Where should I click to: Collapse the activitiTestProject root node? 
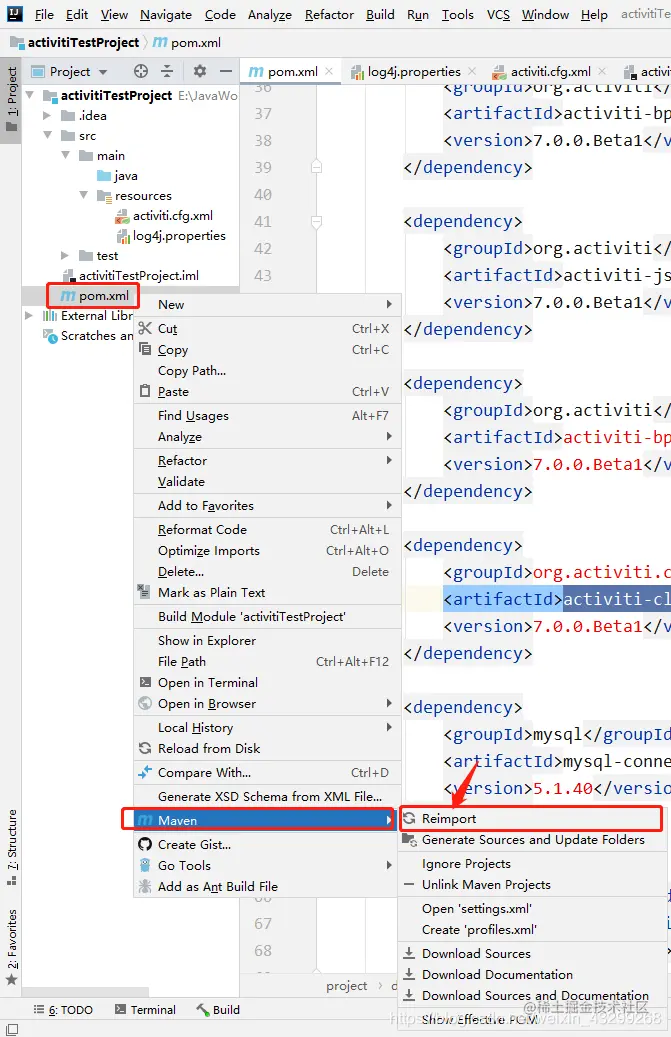pyautogui.click(x=30, y=95)
